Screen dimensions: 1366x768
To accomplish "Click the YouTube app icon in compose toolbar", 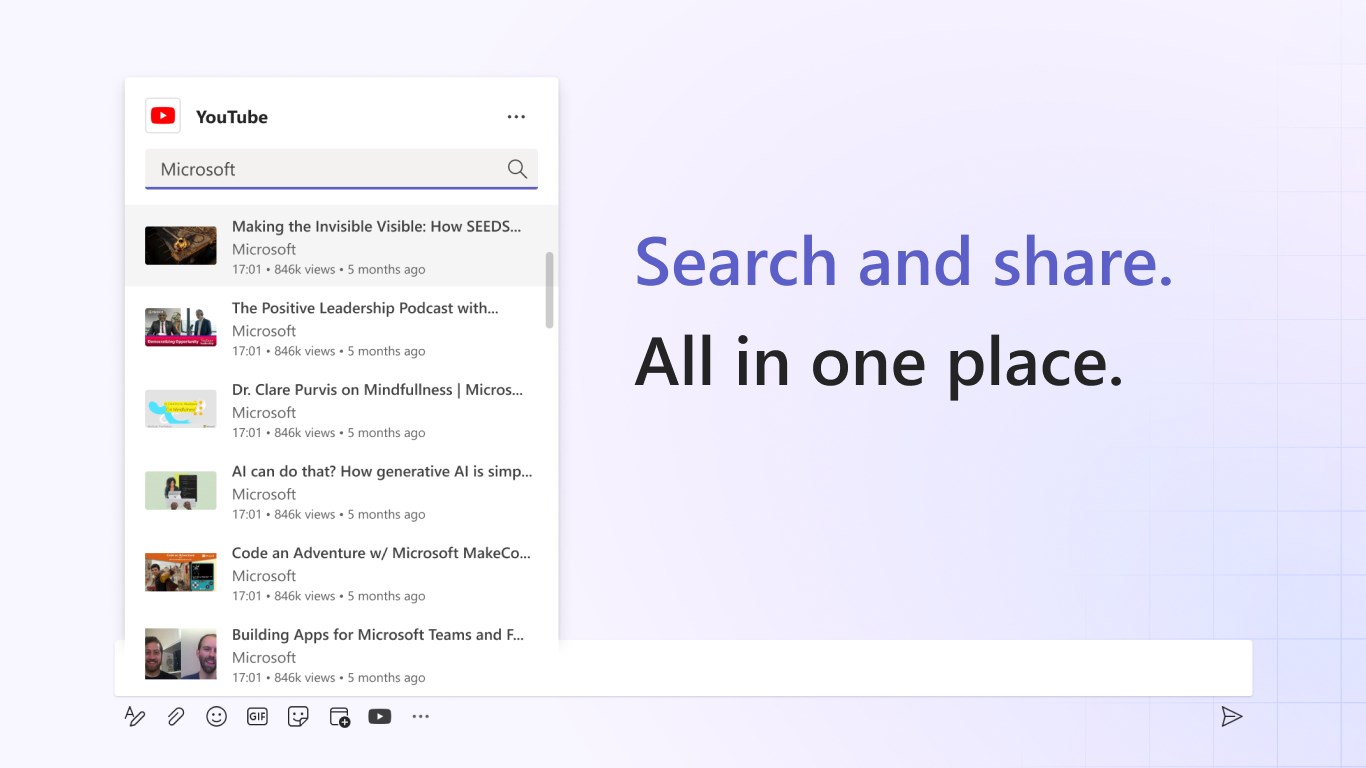I will (x=380, y=716).
